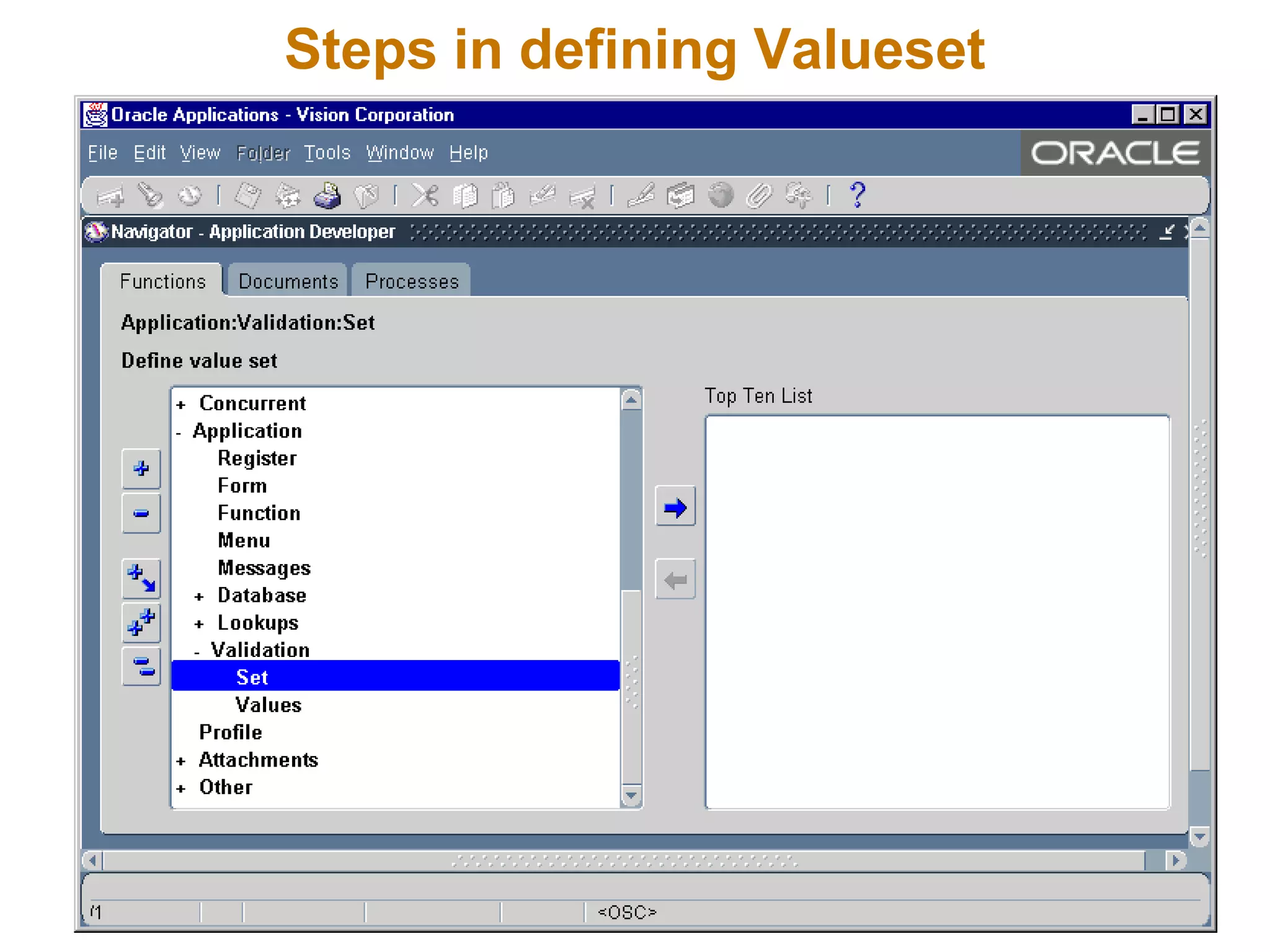1270x952 pixels.
Task: Click the Attachments paperclip toolbar icon
Action: pos(759,196)
